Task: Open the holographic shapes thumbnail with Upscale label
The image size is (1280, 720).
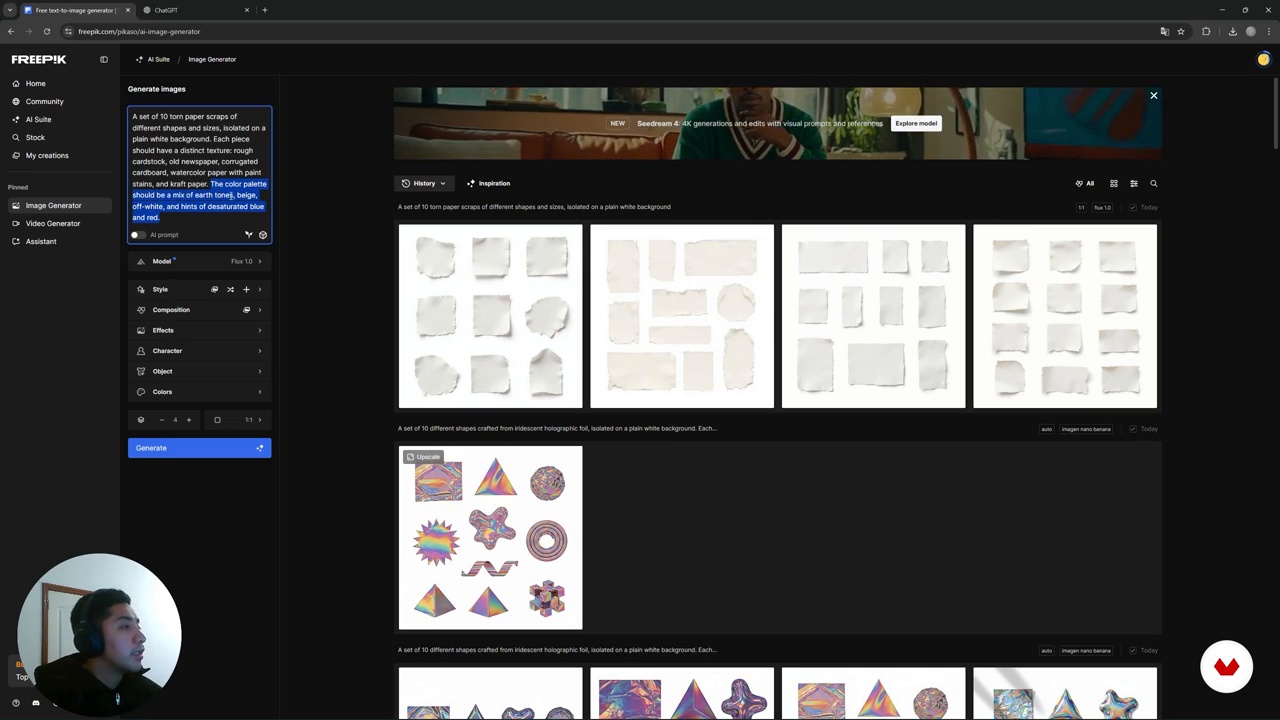Action: [490, 538]
